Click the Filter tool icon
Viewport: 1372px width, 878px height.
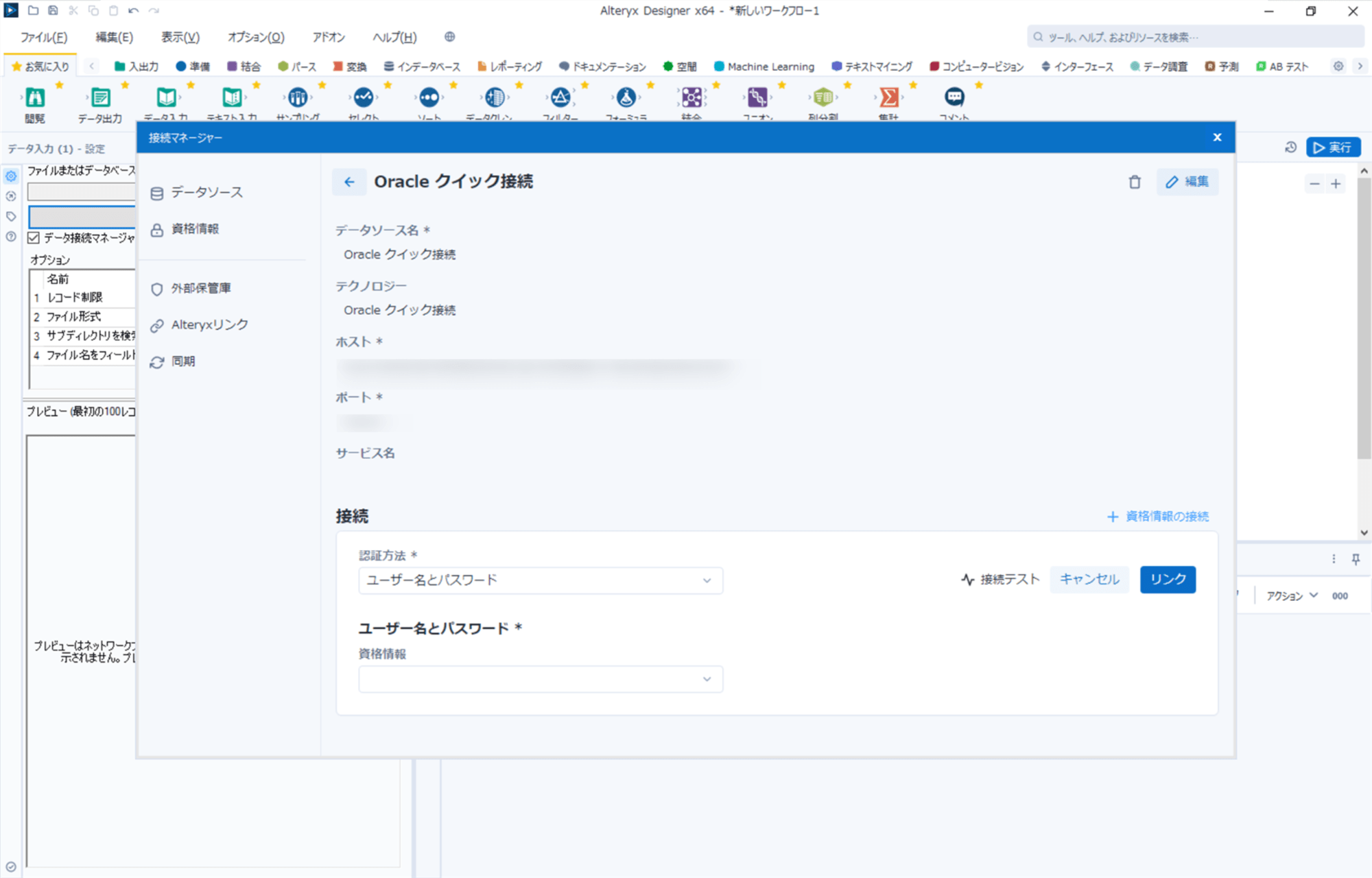tap(560, 97)
